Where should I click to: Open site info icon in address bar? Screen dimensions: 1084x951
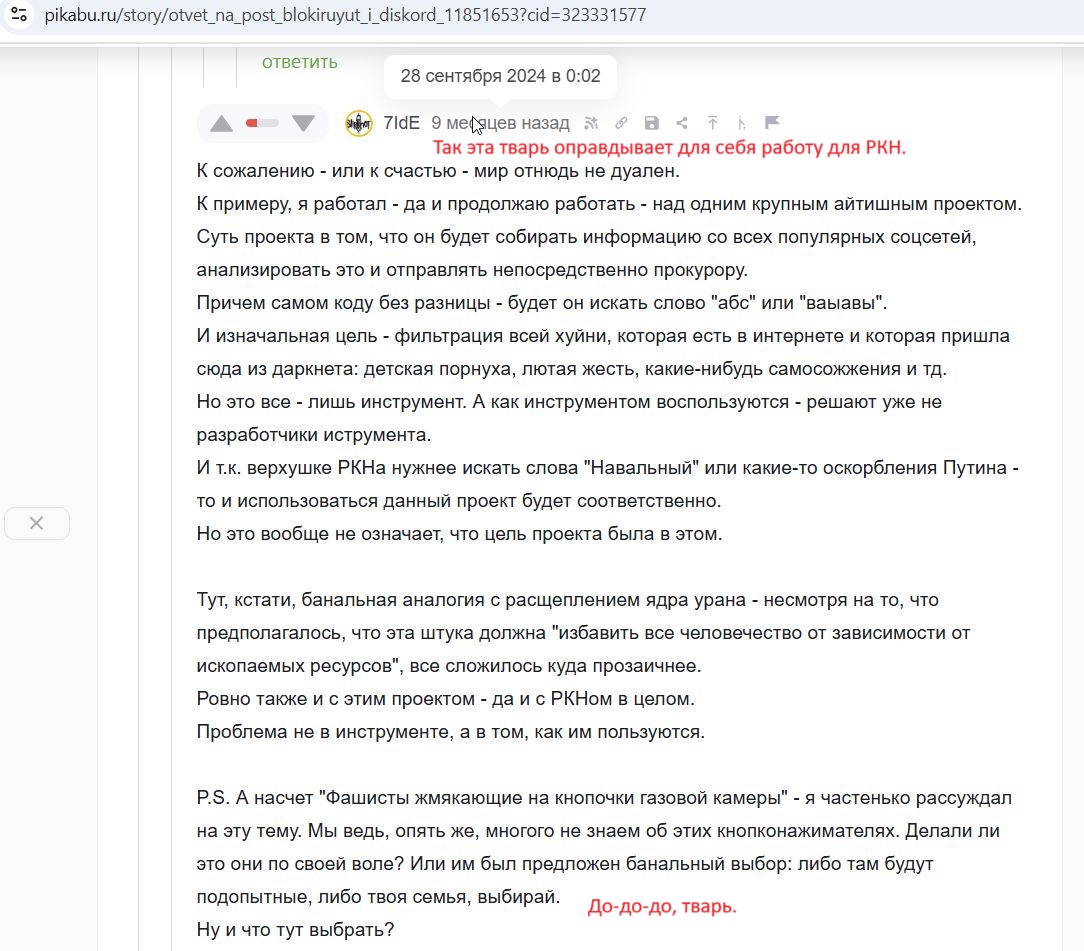pyautogui.click(x=19, y=14)
